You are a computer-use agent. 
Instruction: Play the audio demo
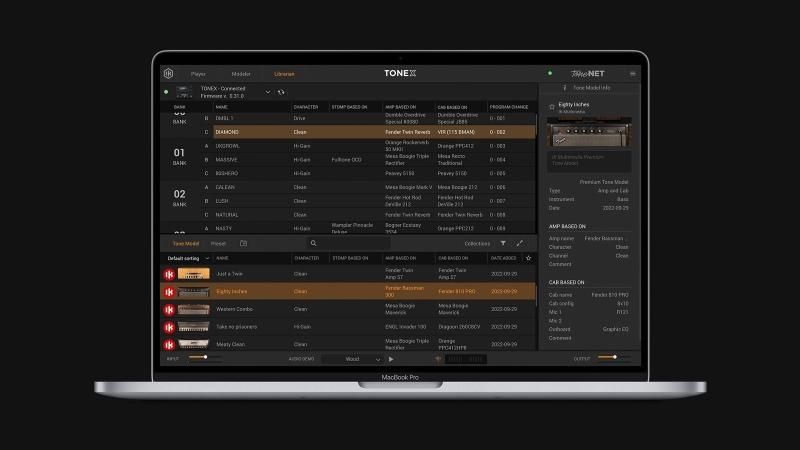point(391,359)
